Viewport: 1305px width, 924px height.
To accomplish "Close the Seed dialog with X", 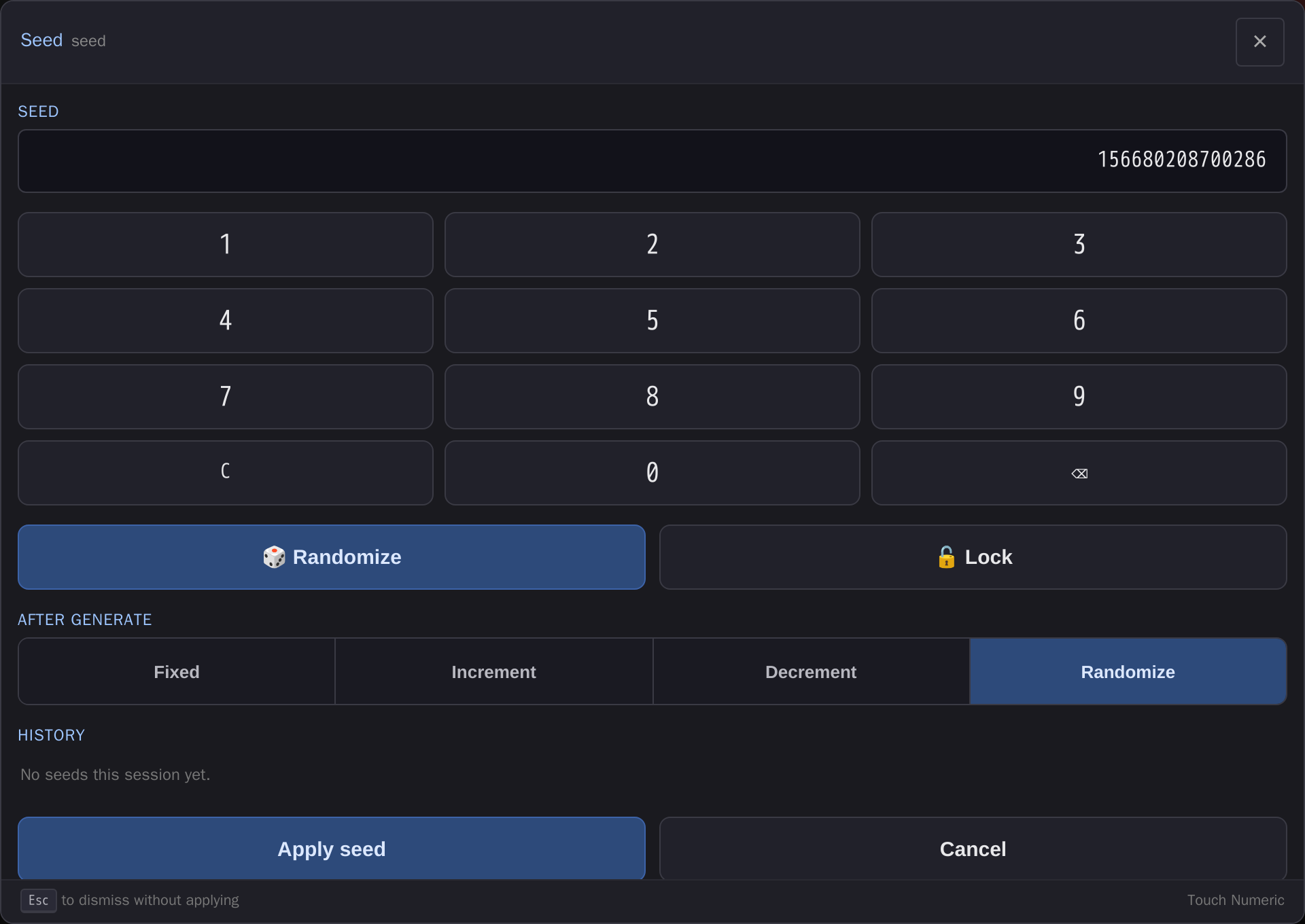I will tap(1259, 41).
